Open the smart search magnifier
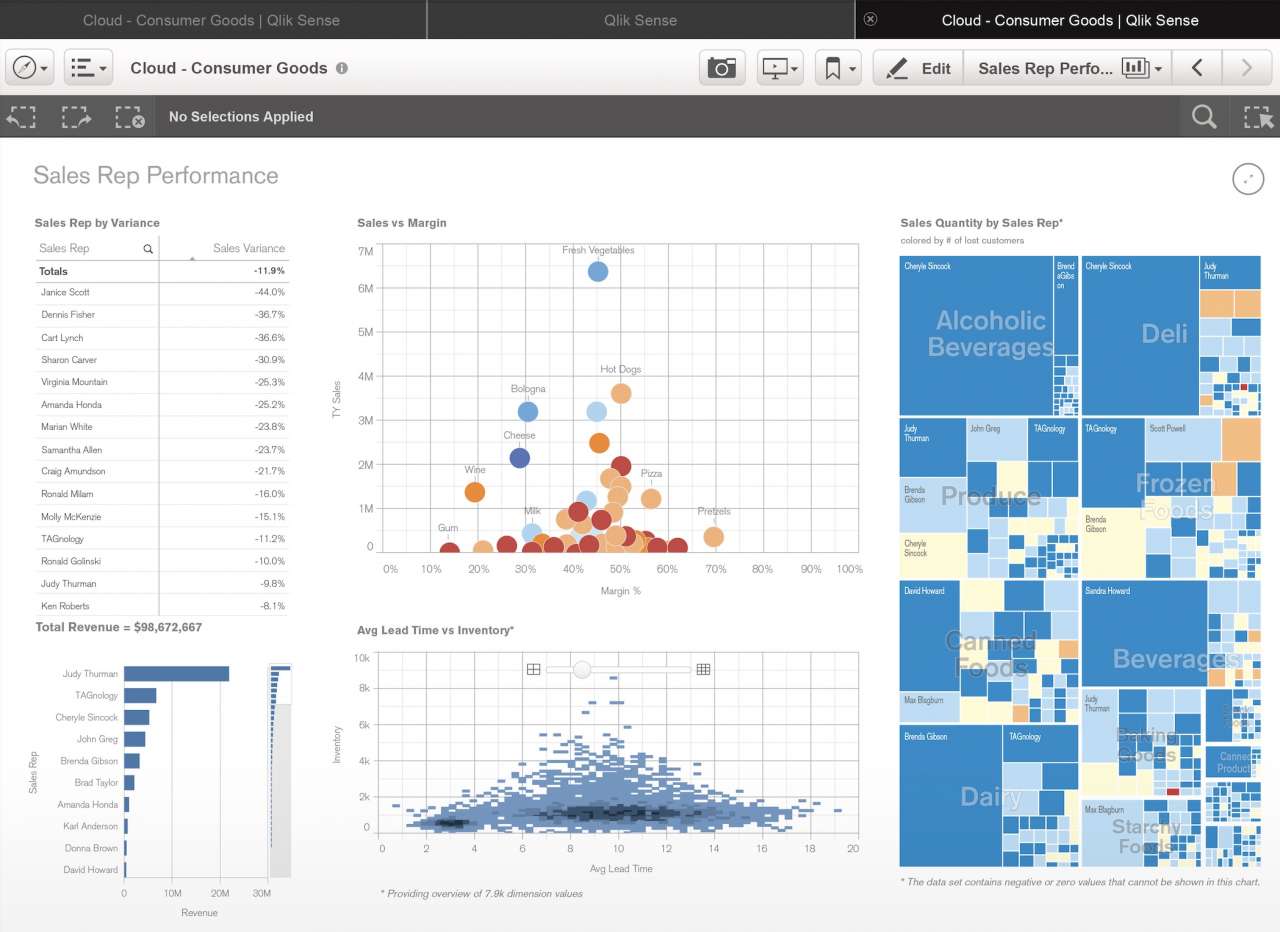 click(x=1204, y=117)
